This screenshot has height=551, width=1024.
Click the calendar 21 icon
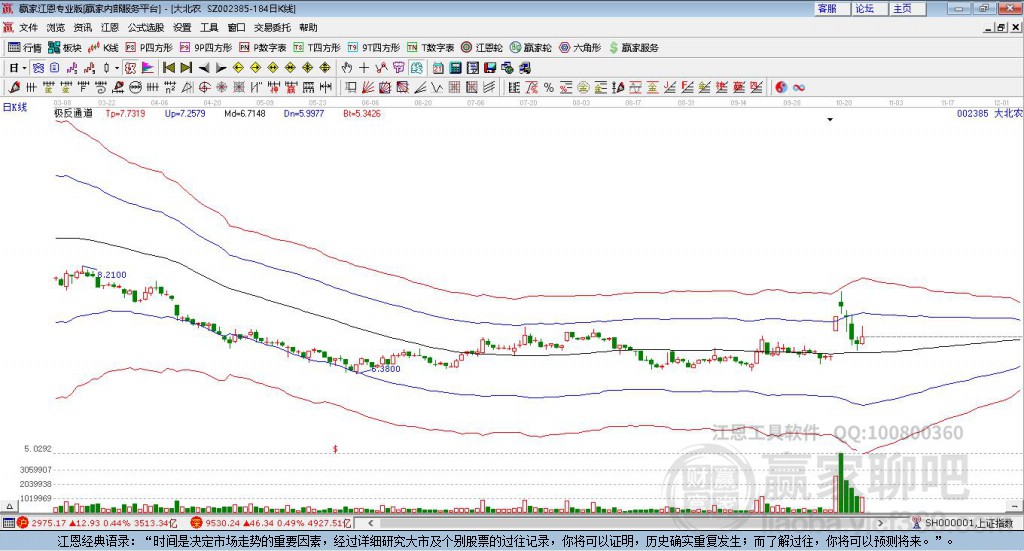438,68
